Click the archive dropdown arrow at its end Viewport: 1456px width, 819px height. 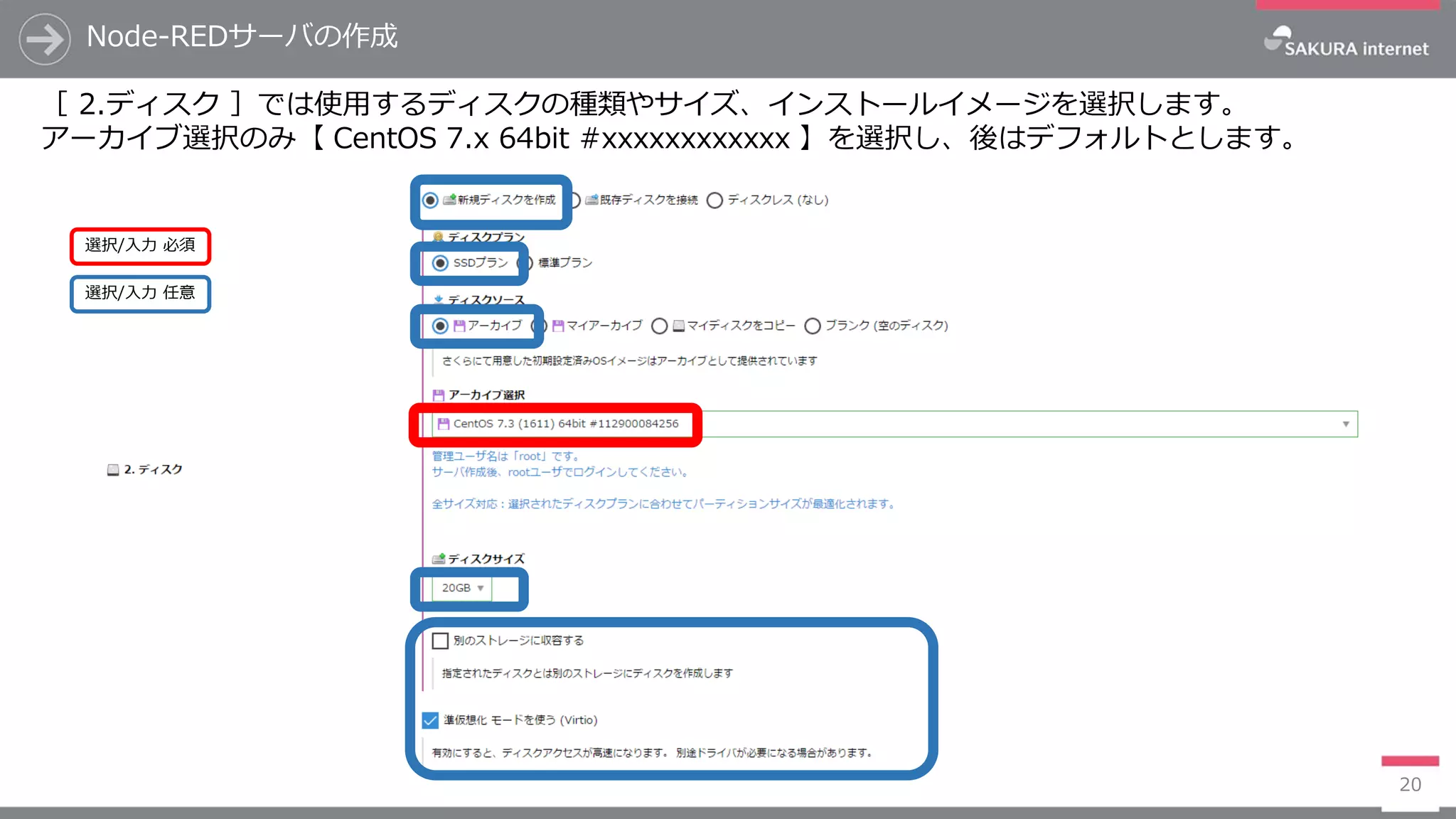click(1346, 424)
